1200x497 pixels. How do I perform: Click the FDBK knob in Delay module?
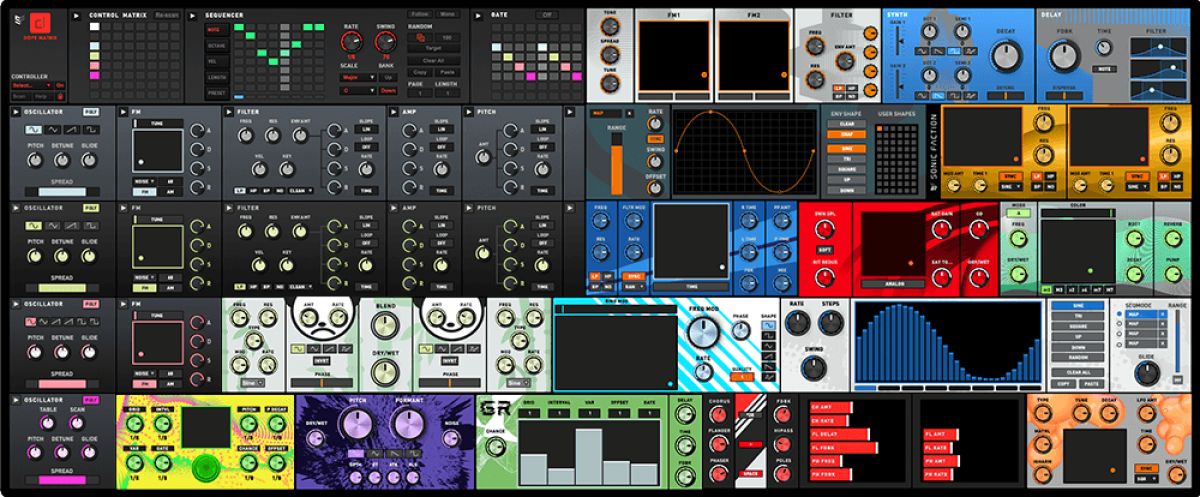pyautogui.click(x=1065, y=54)
